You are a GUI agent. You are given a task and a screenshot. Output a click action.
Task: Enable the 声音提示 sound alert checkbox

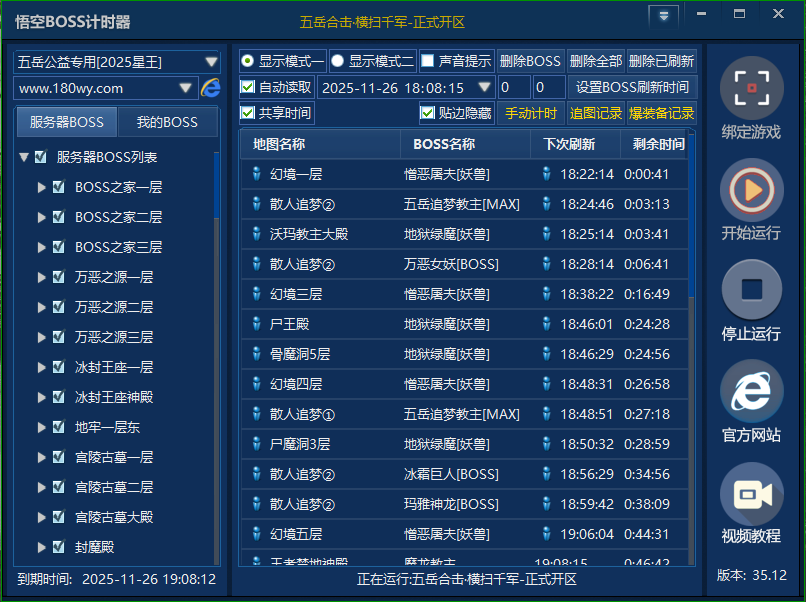(x=427, y=61)
